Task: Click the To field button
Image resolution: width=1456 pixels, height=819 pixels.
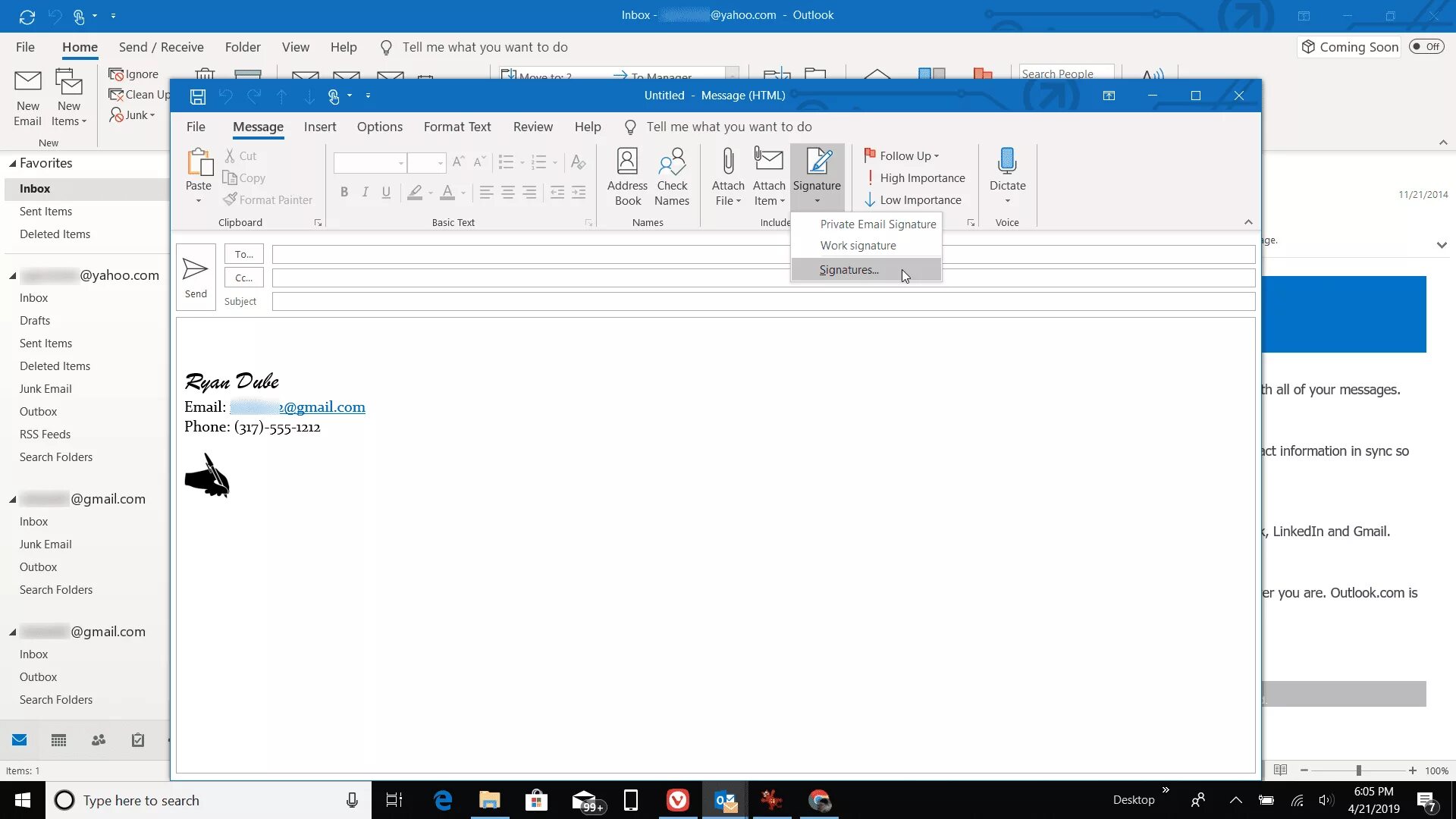Action: [243, 254]
